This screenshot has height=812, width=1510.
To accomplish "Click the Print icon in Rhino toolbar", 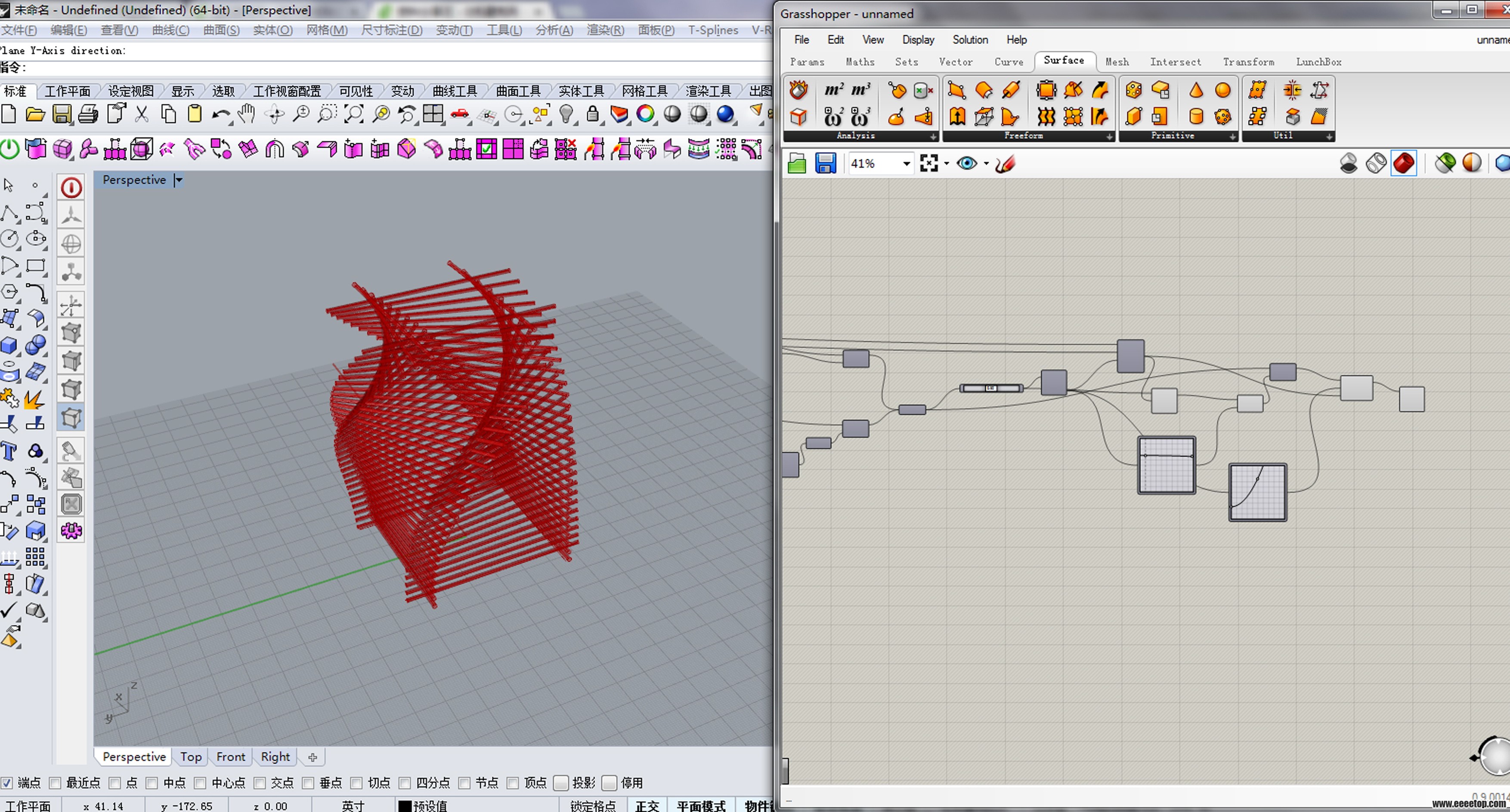I will click(89, 114).
